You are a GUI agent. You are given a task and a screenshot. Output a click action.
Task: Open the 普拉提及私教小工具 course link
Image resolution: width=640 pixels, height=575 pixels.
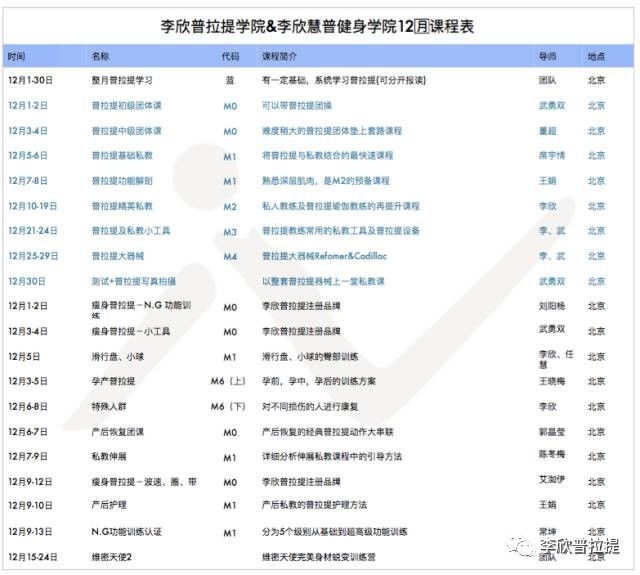(131, 231)
